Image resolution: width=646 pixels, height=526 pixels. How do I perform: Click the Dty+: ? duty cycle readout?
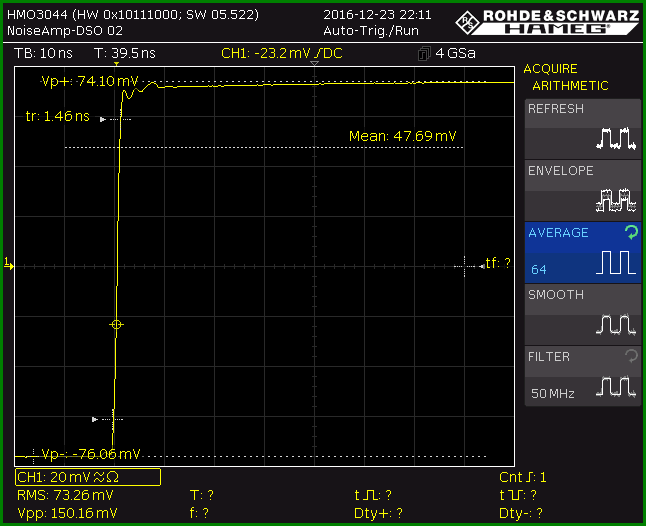tap(378, 513)
